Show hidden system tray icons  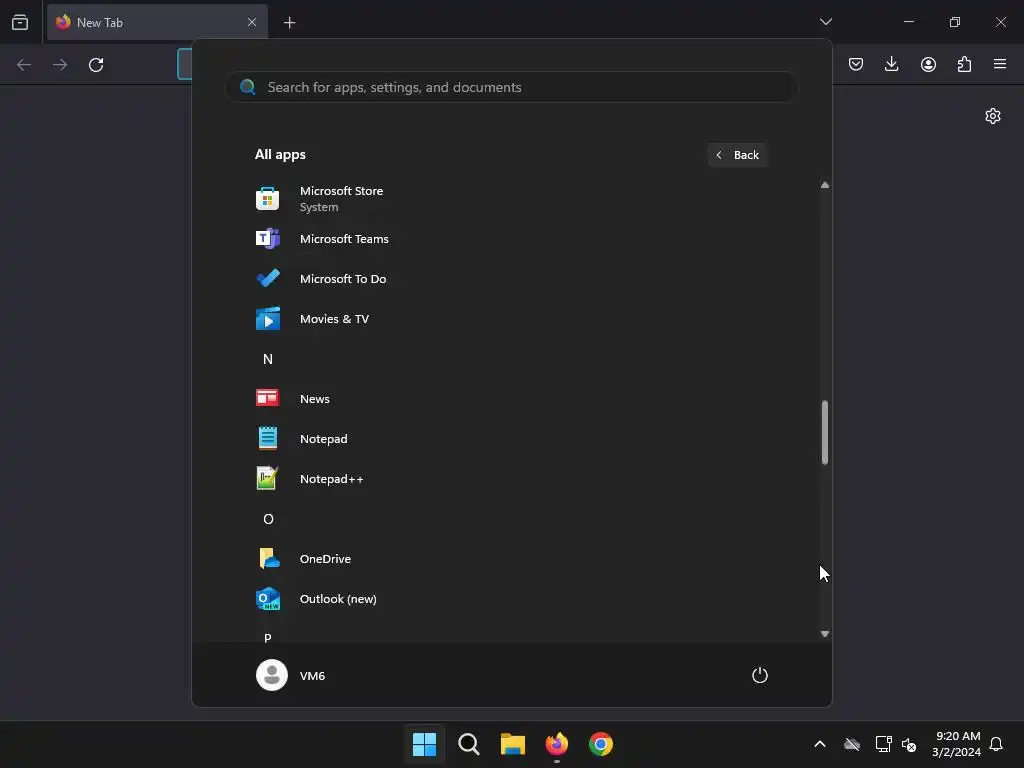pyautogui.click(x=820, y=744)
